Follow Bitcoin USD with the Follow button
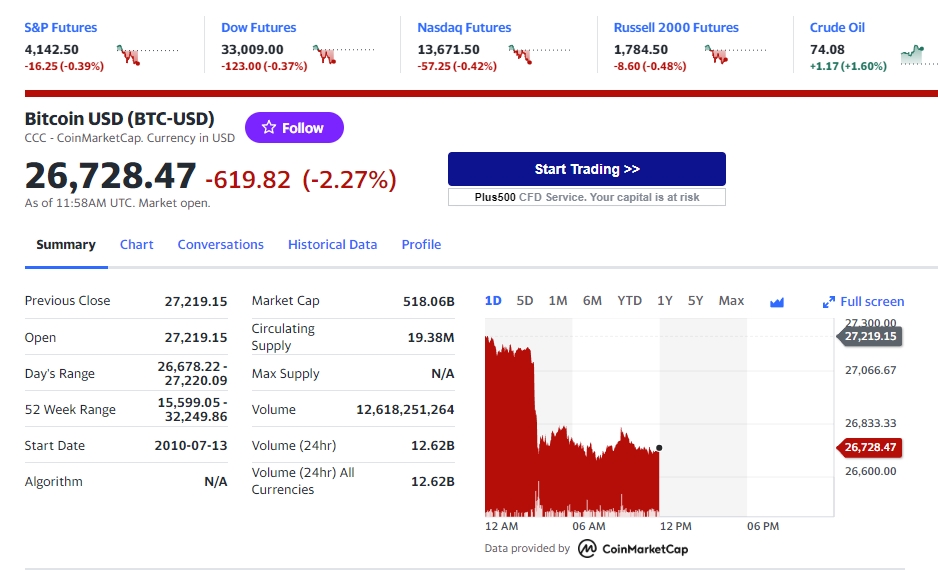This screenshot has width=938, height=570. [x=294, y=127]
